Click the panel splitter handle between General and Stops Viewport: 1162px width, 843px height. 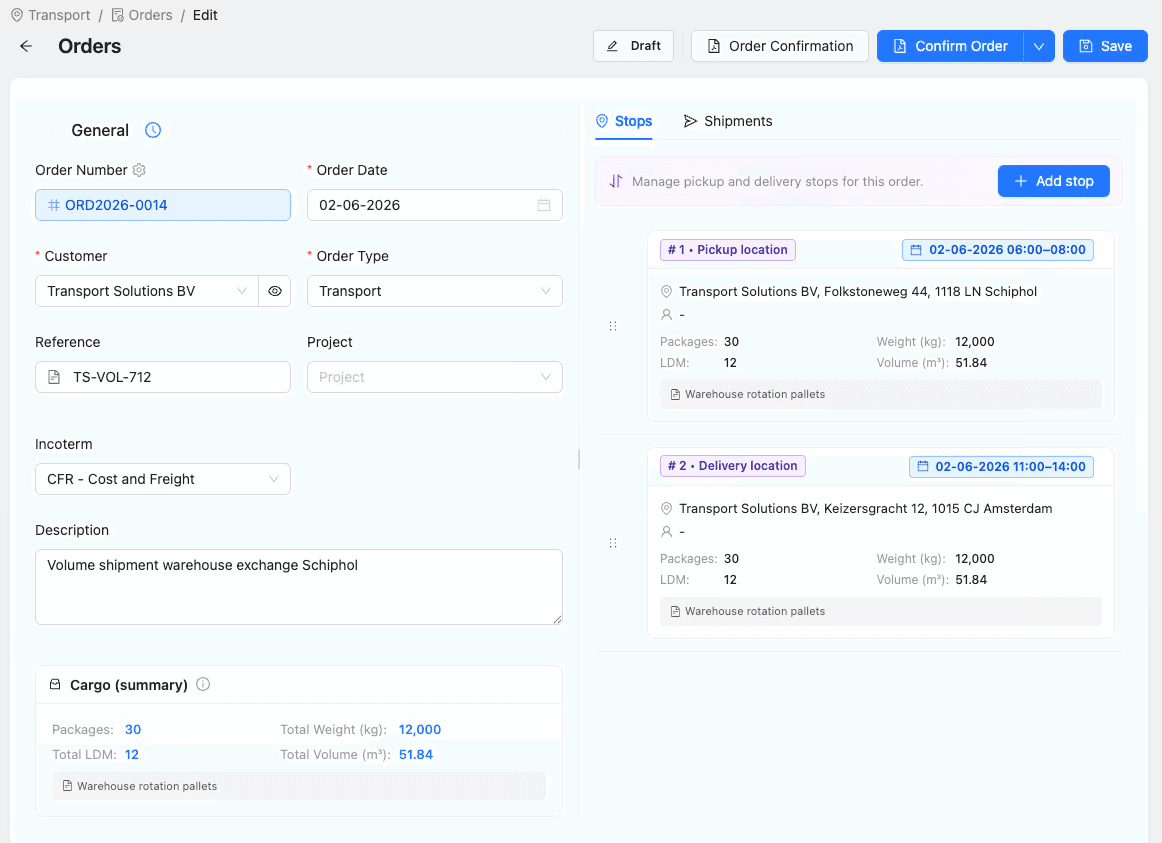[579, 459]
